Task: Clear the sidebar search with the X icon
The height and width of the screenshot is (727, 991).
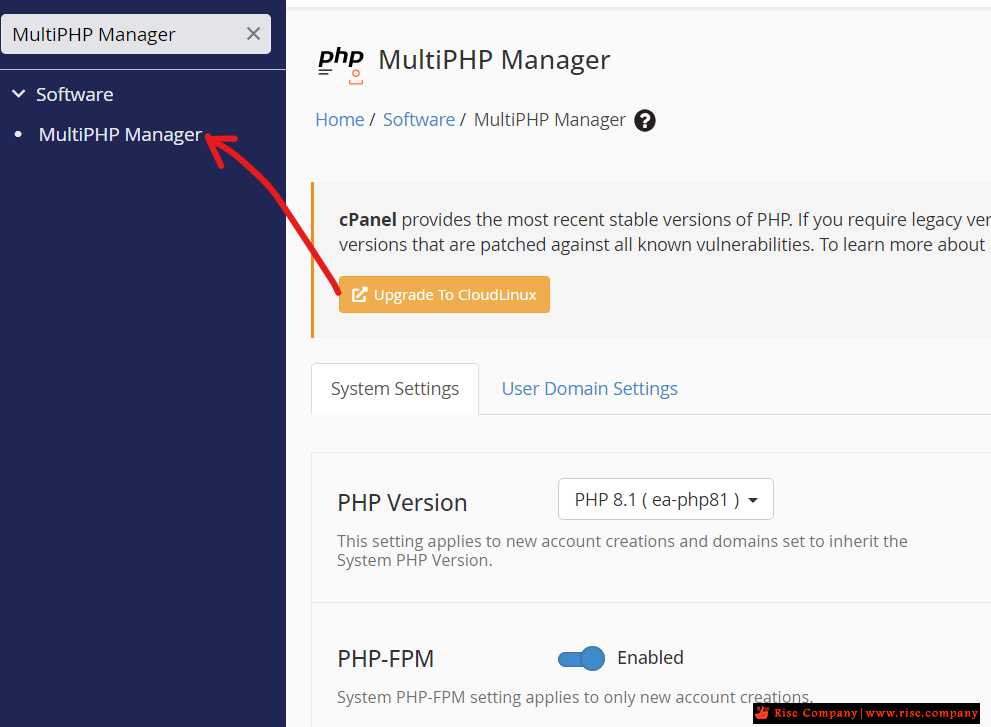Action: coord(253,34)
